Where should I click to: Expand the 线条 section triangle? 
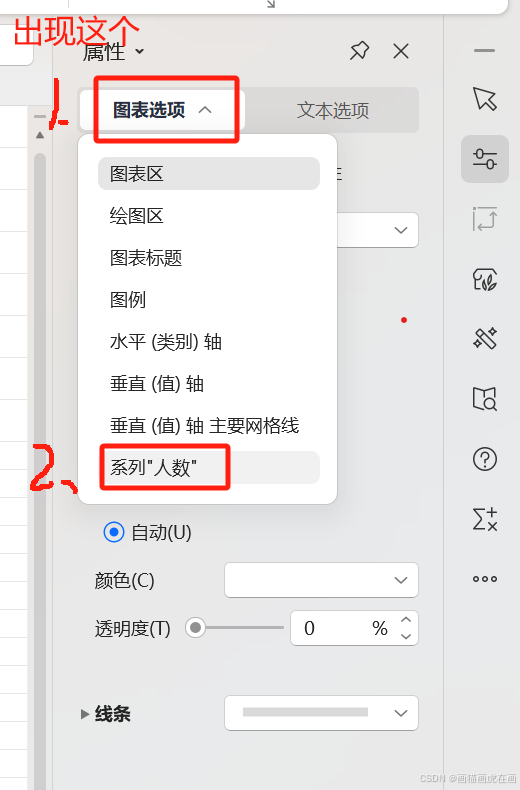coord(85,713)
